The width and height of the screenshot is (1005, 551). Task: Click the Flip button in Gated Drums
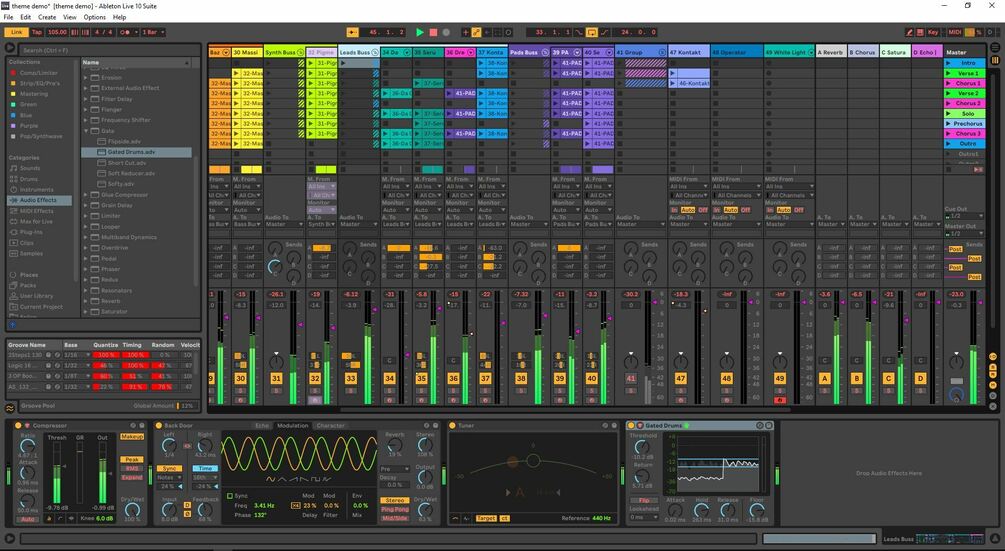click(644, 500)
